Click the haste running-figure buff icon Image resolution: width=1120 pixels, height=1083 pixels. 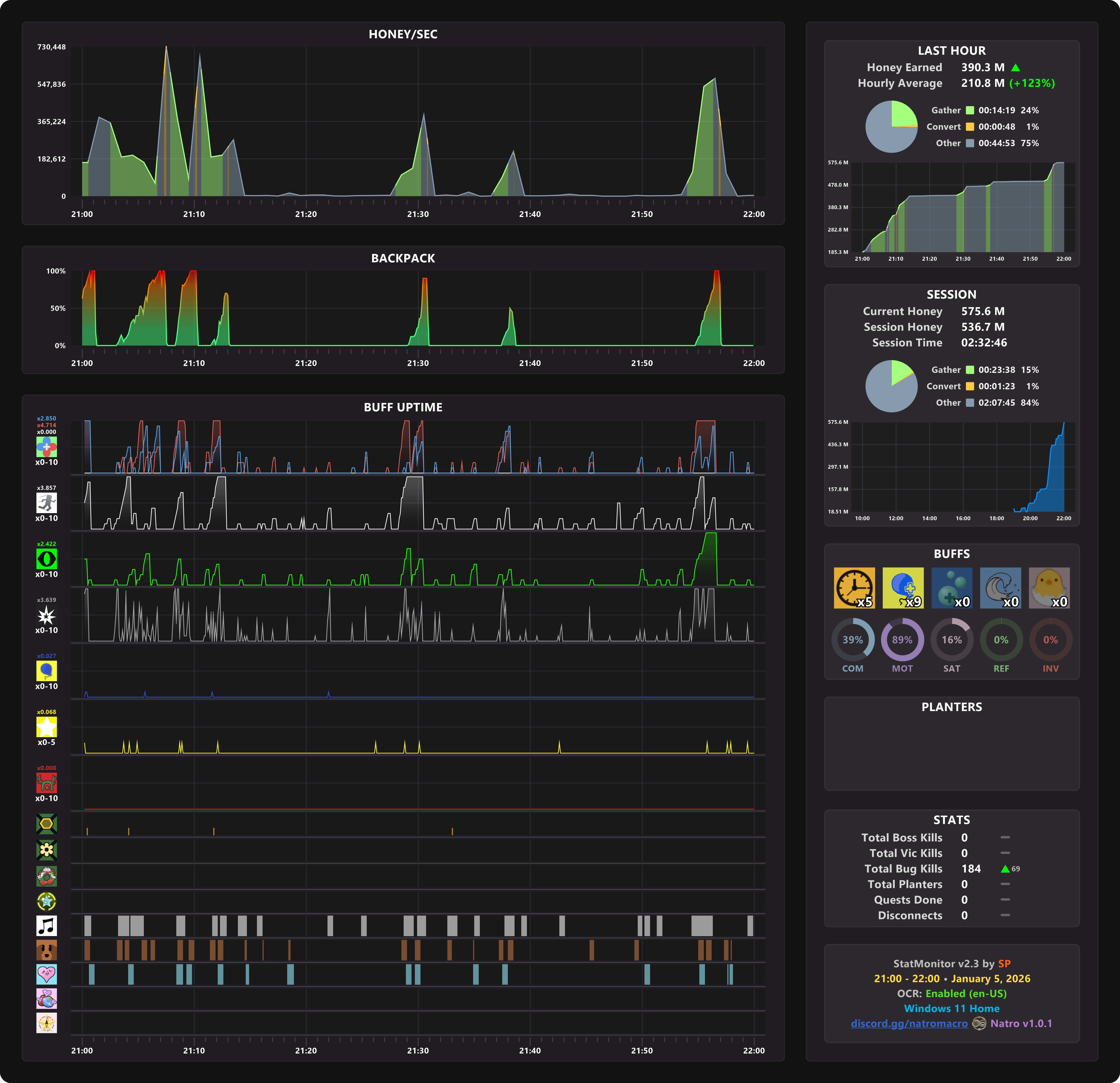[46, 503]
